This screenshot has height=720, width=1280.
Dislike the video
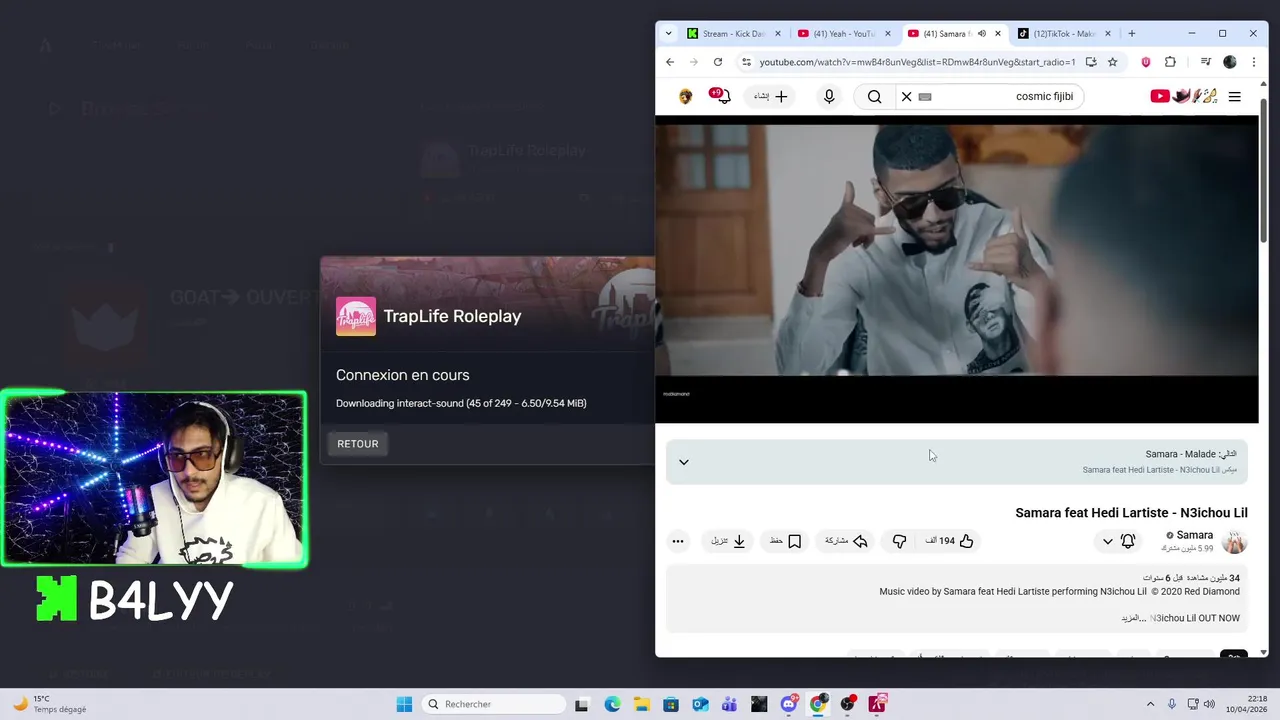tap(899, 541)
